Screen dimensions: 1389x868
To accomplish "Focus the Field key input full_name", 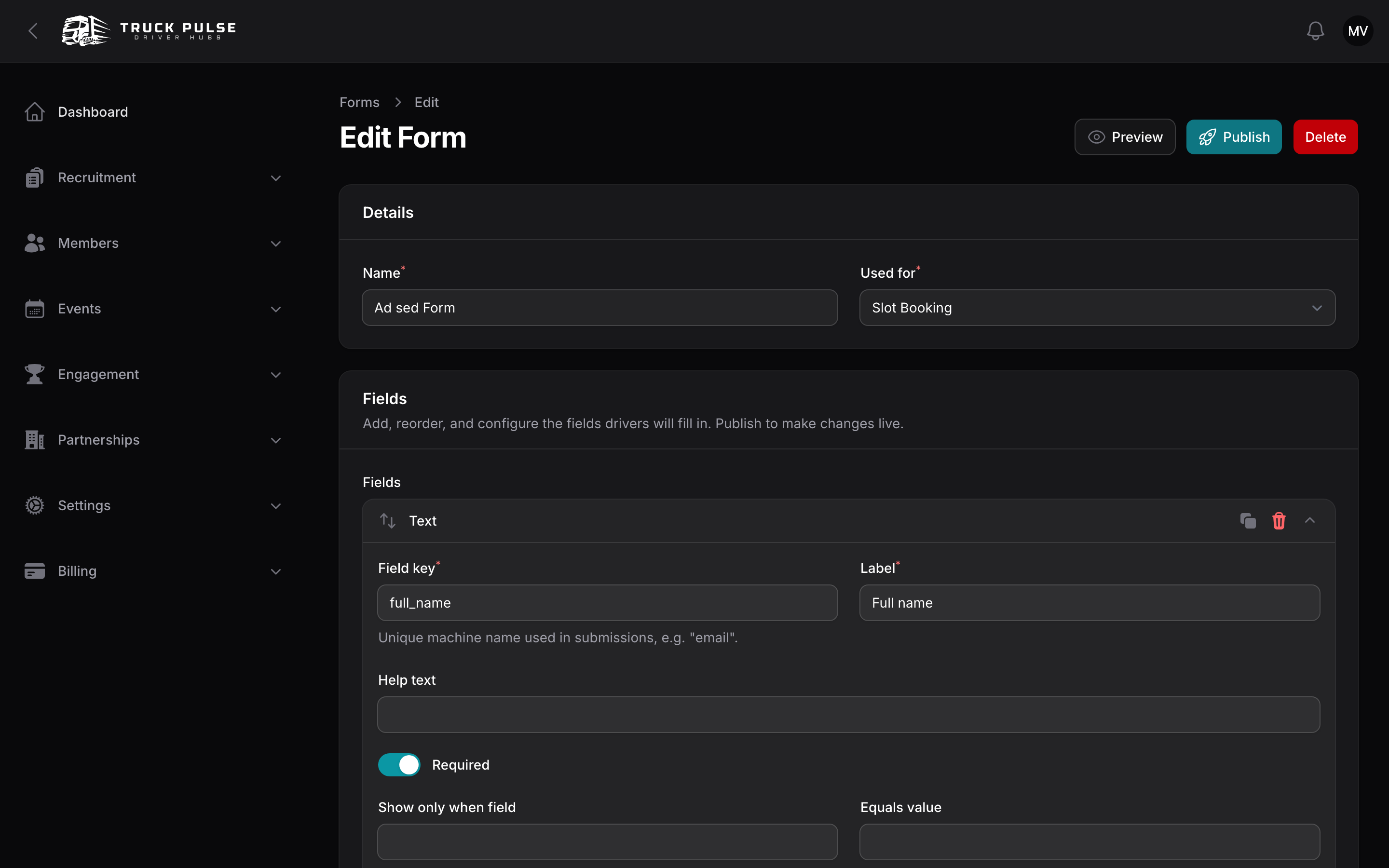I will pos(607,603).
